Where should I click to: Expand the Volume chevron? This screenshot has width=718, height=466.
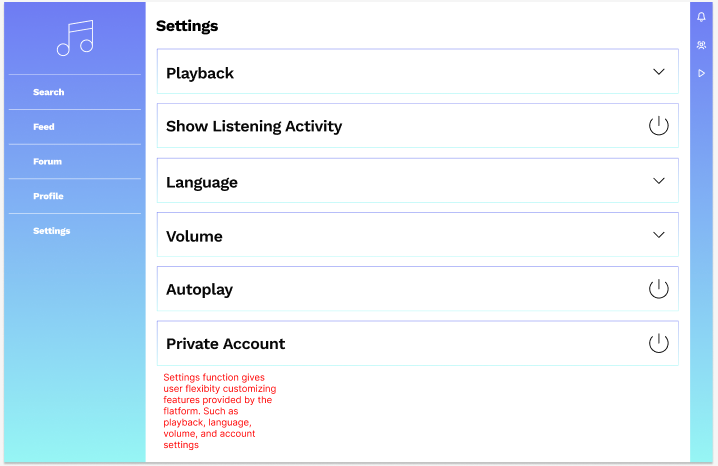pyautogui.click(x=658, y=235)
